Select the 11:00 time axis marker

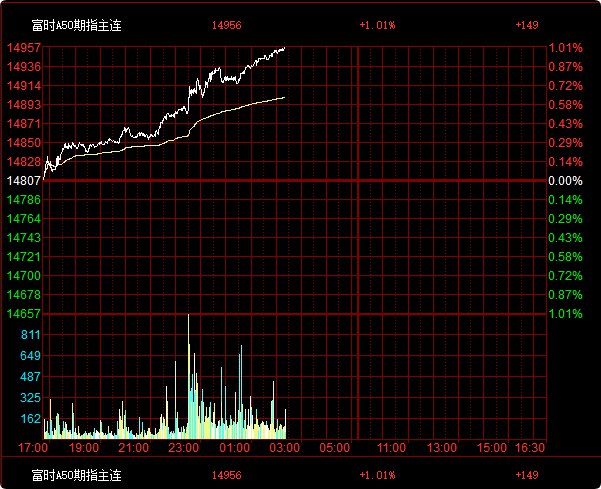coord(393,448)
